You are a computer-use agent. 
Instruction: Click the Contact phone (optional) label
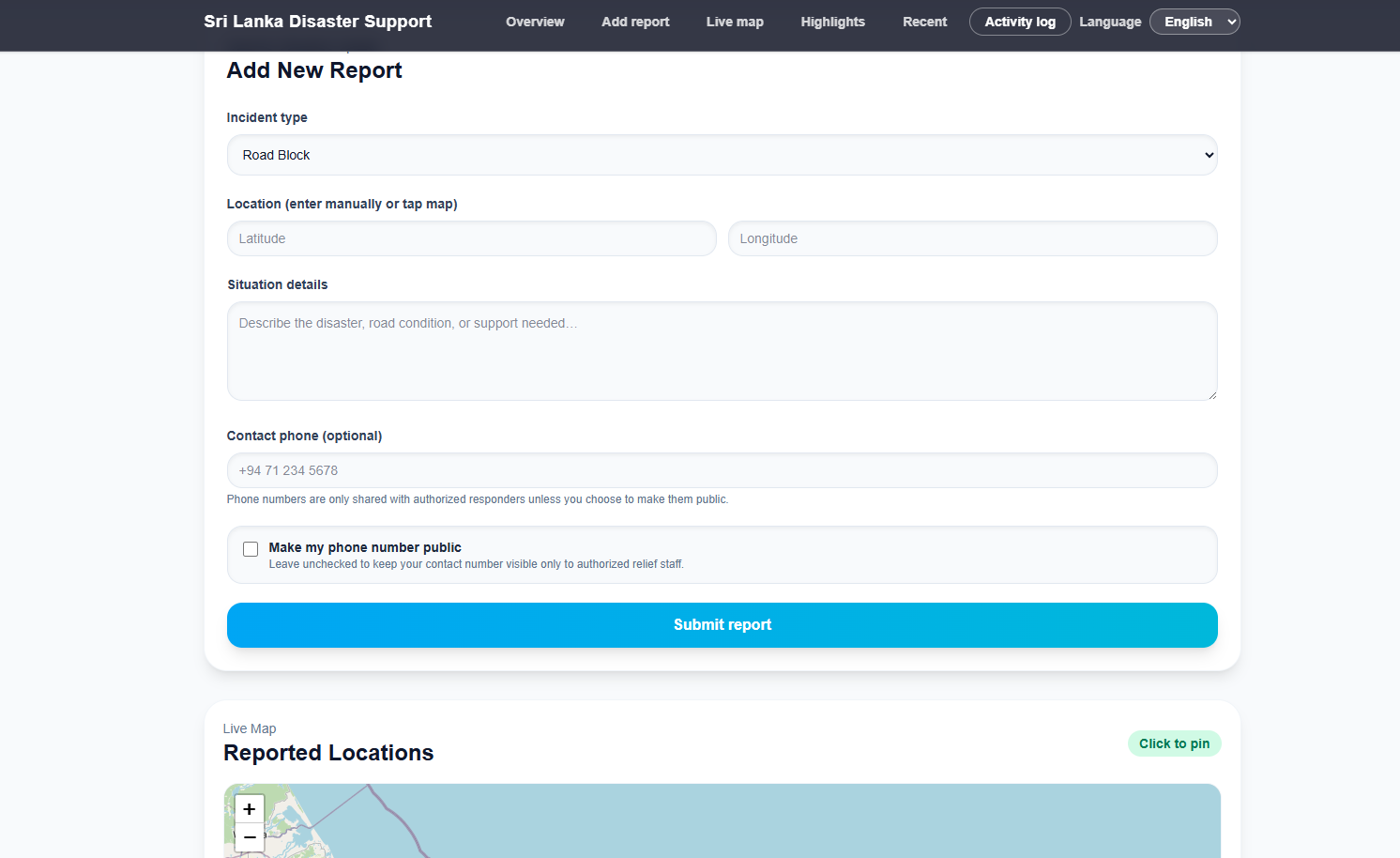[x=304, y=436]
